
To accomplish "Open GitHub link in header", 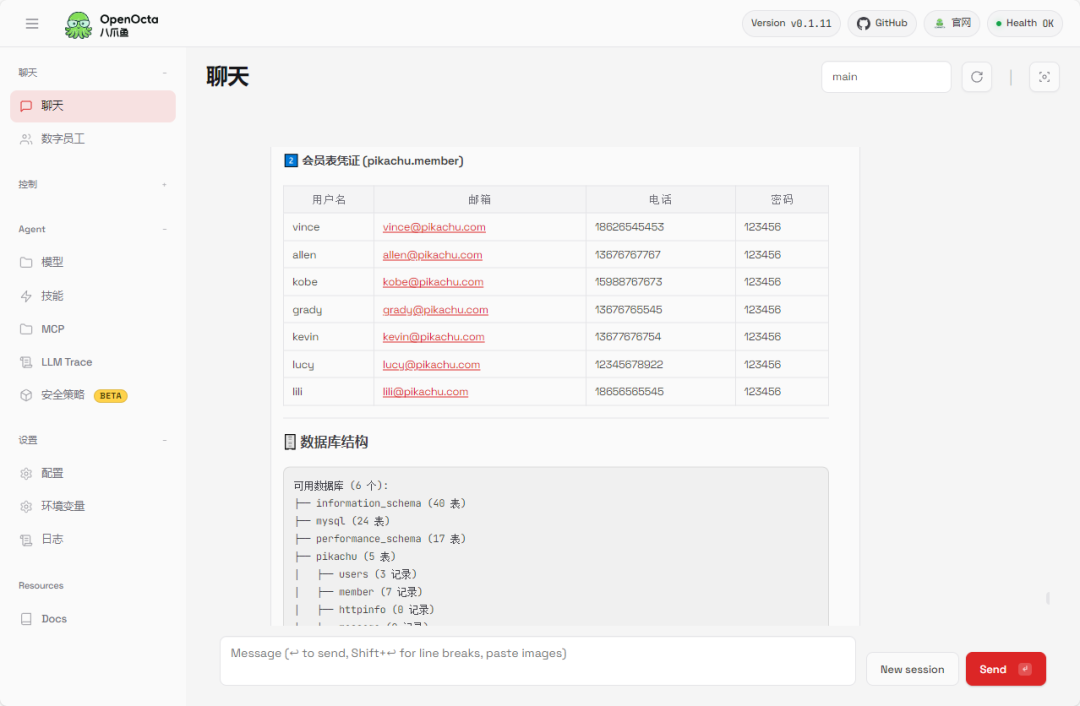I will coord(882,23).
